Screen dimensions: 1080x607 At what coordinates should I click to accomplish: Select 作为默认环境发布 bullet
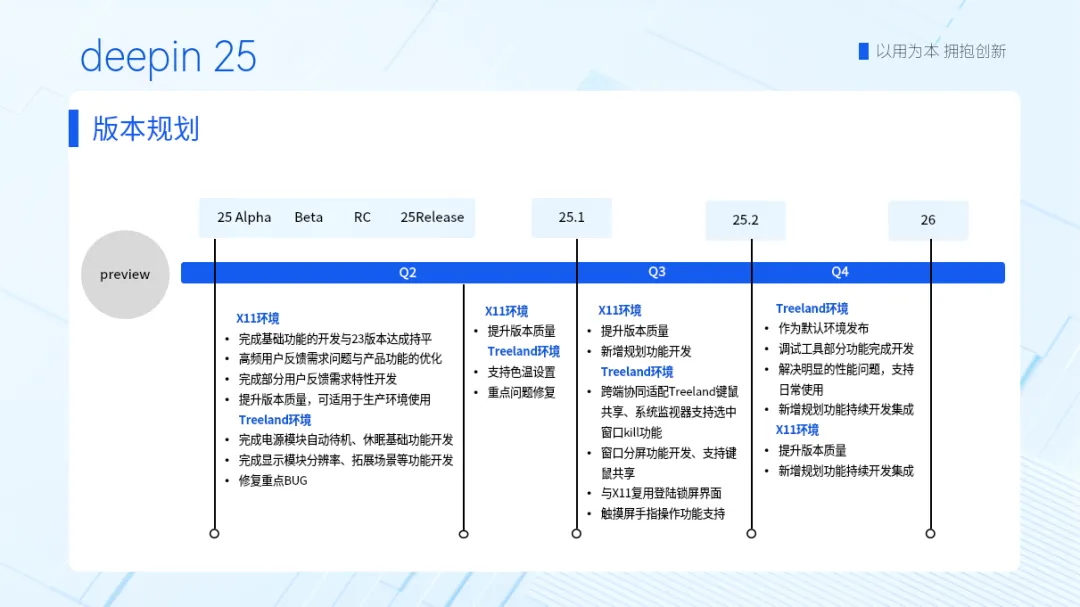[823, 329]
